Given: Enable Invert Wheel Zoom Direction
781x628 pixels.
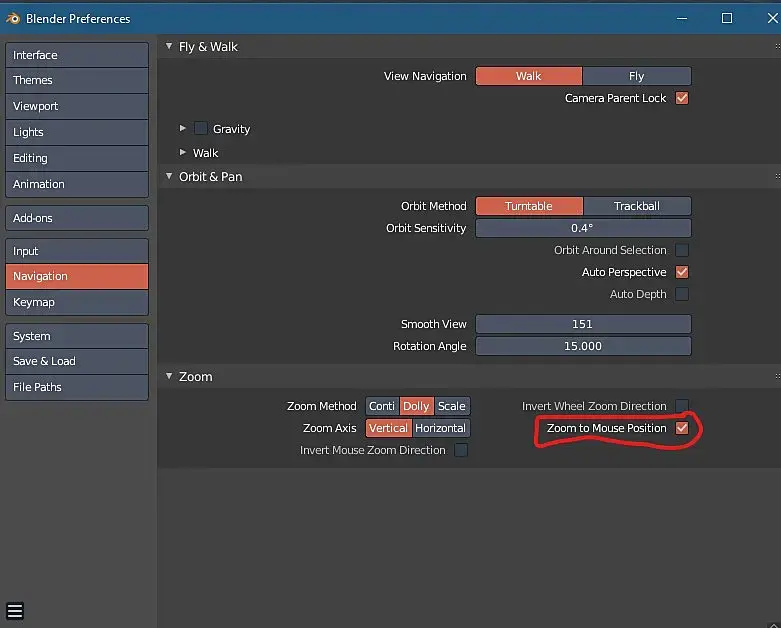Looking at the screenshot, I should [x=682, y=406].
